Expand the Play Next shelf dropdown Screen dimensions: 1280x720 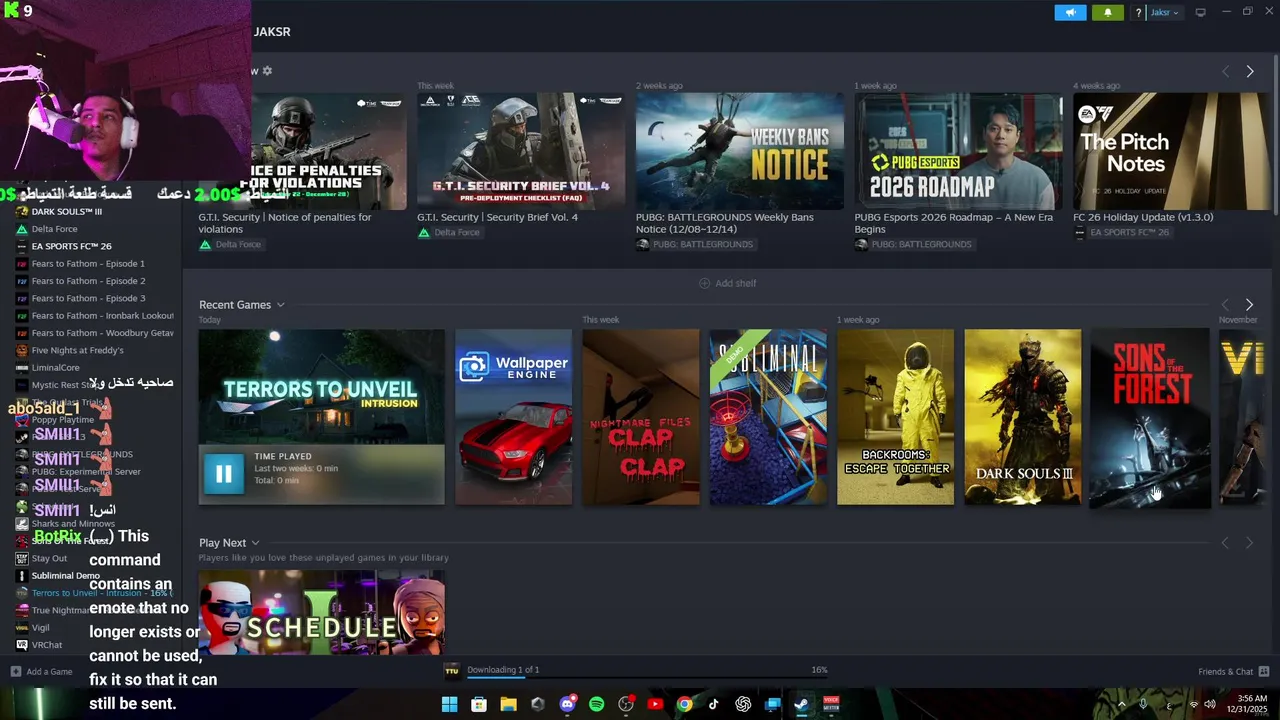[256, 543]
